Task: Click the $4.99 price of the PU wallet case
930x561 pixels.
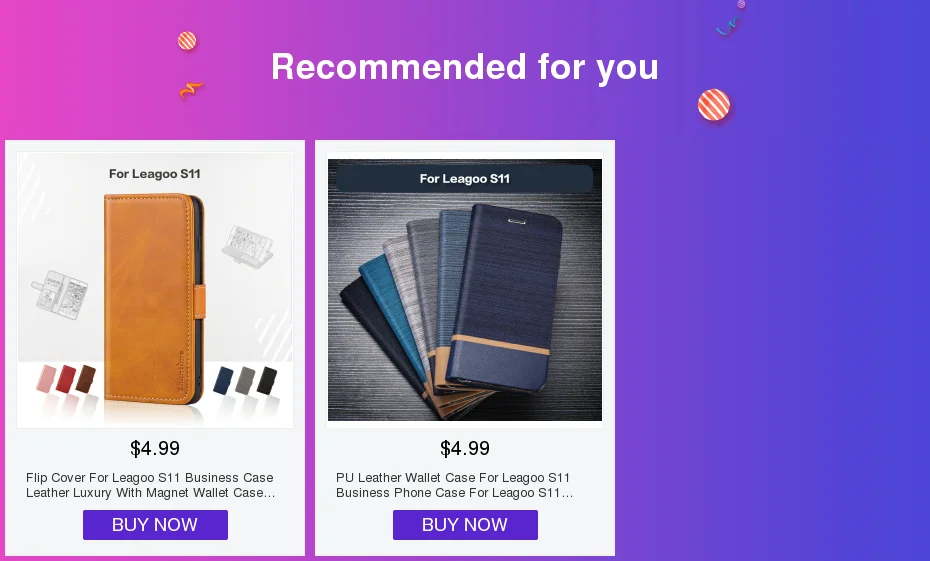Action: coord(465,448)
